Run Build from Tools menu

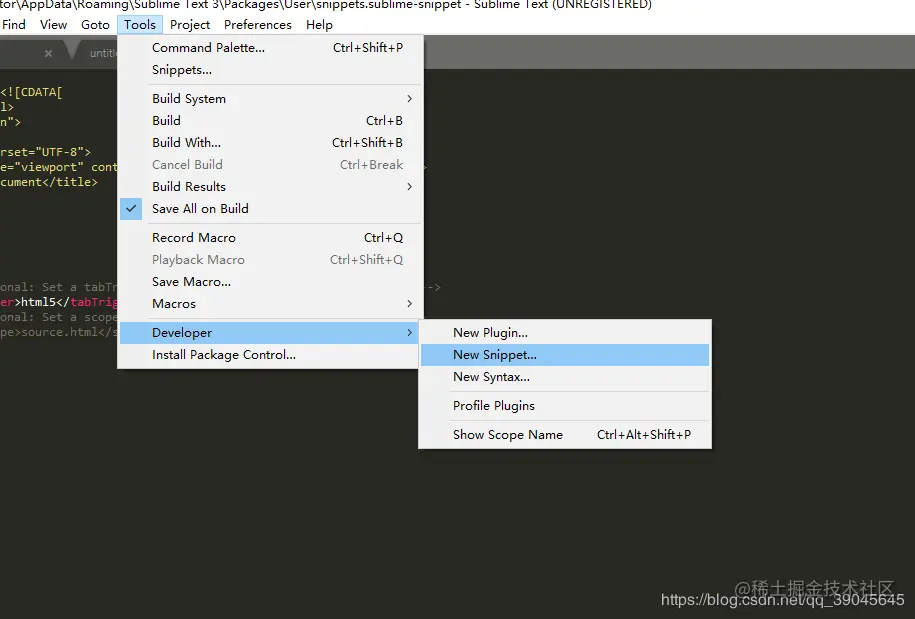[270, 121]
